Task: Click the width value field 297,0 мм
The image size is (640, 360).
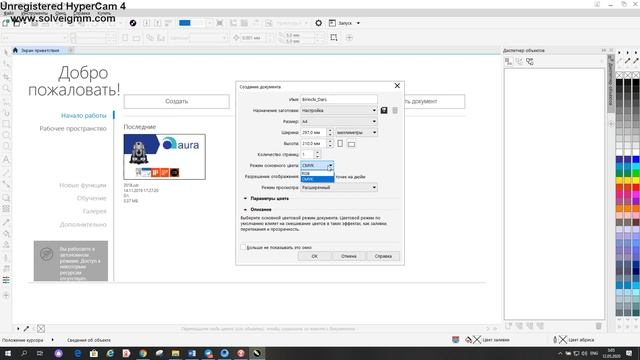Action: coord(313,132)
